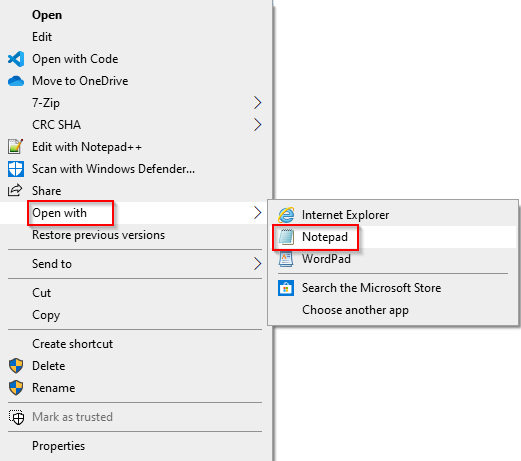Expand the CRC SHA submenu arrow

click(x=257, y=125)
